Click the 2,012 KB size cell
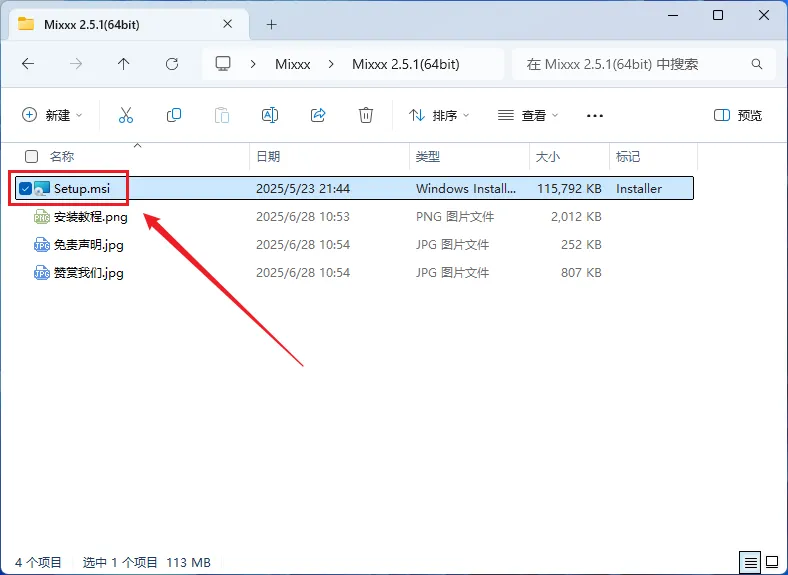 576,217
